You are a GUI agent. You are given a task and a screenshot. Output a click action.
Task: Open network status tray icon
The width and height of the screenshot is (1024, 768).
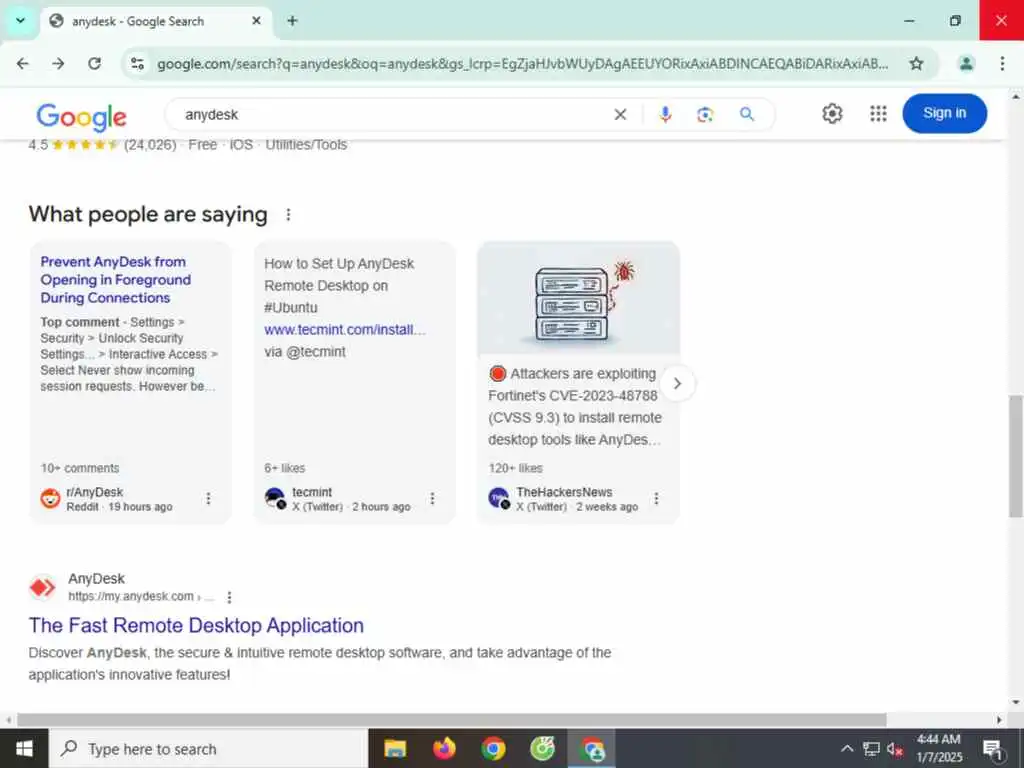pos(871,748)
